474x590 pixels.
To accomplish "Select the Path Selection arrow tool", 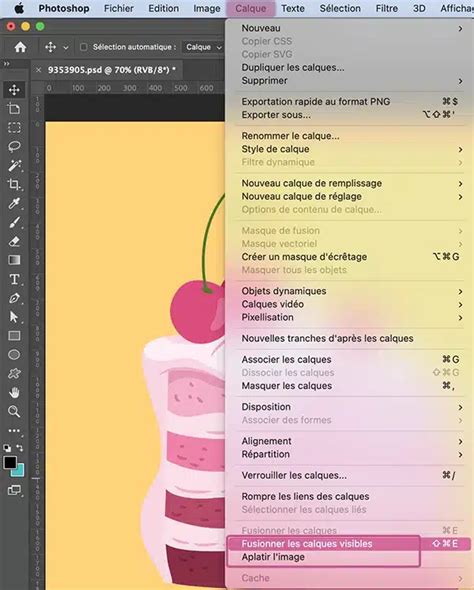I will 14,317.
